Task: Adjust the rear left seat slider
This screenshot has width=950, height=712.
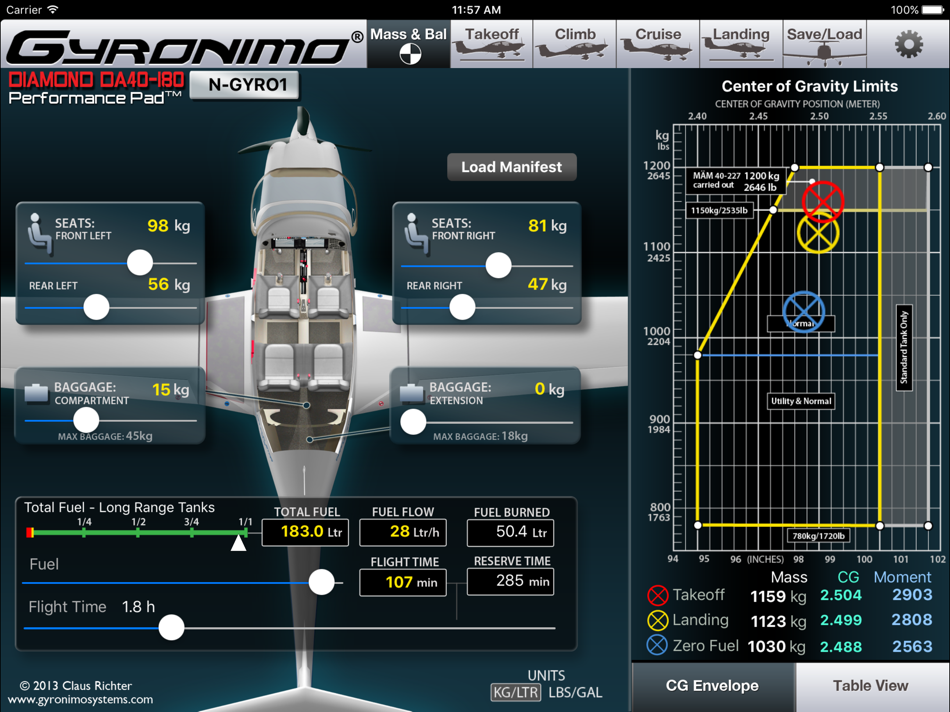Action: [x=96, y=307]
